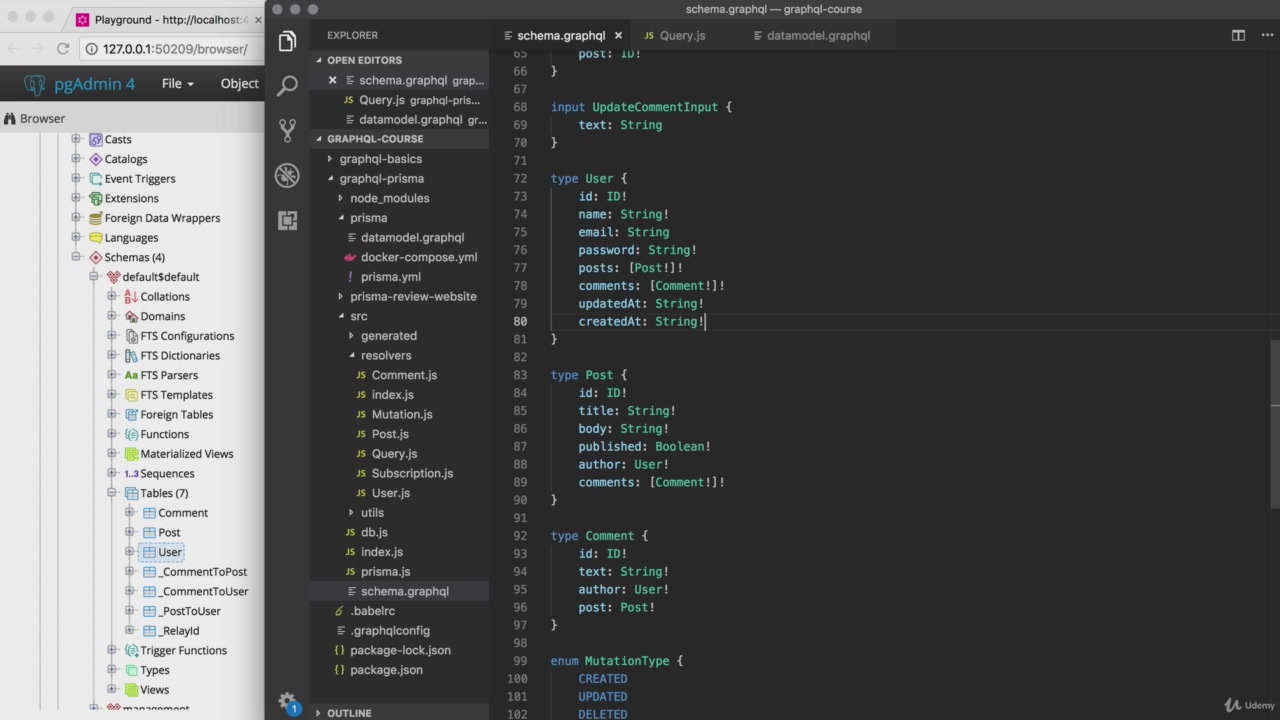Expand the Collations node

click(112, 297)
